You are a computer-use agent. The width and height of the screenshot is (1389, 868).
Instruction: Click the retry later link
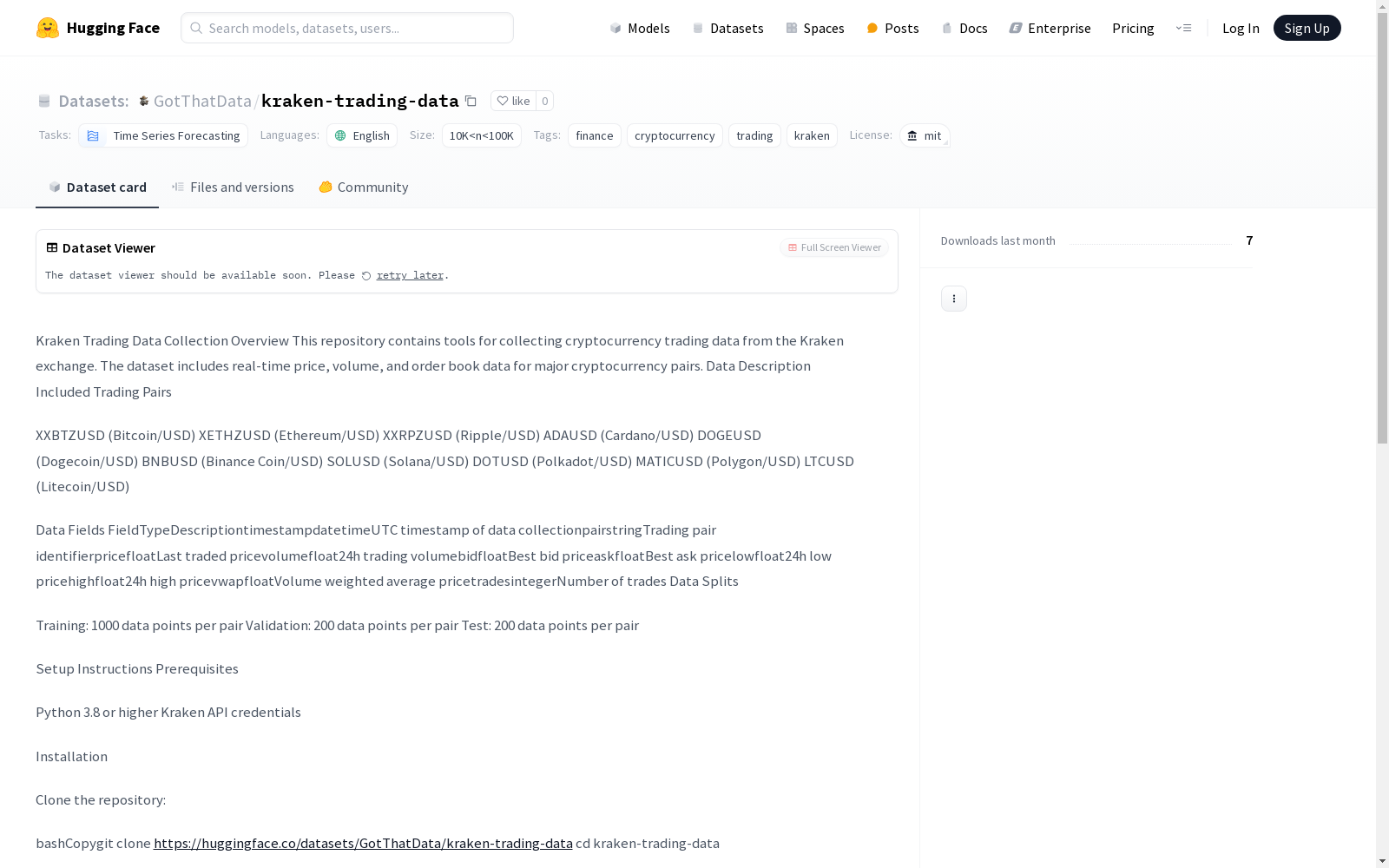pyautogui.click(x=410, y=275)
